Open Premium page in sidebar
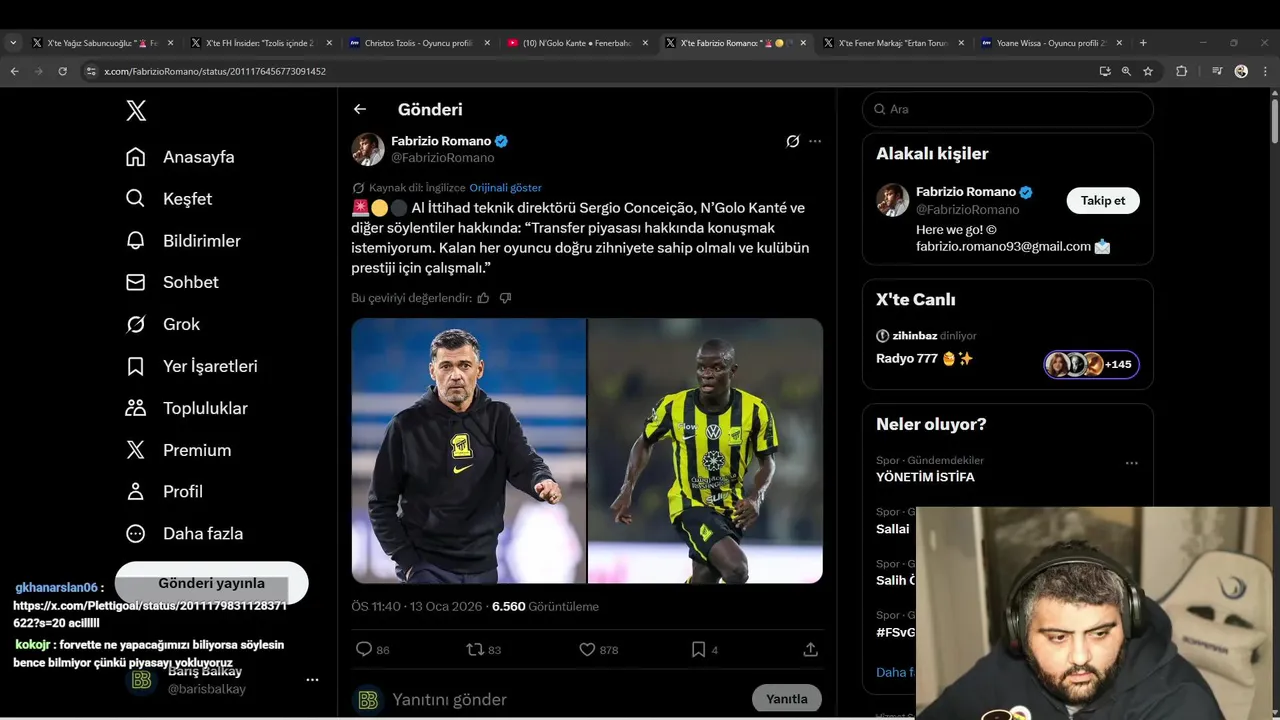This screenshot has width=1280, height=720. [178, 450]
